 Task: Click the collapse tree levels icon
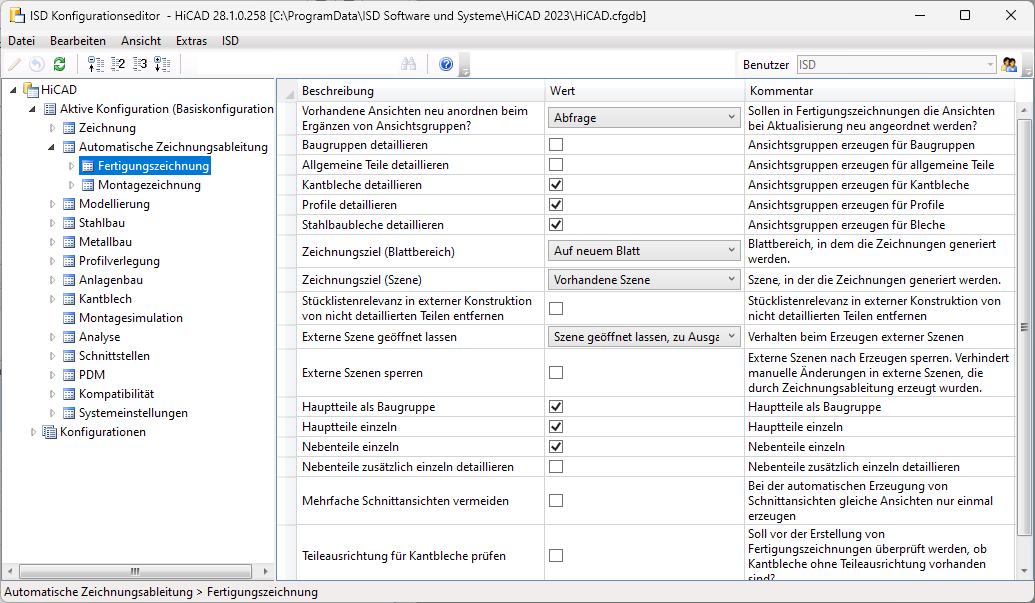coord(96,64)
